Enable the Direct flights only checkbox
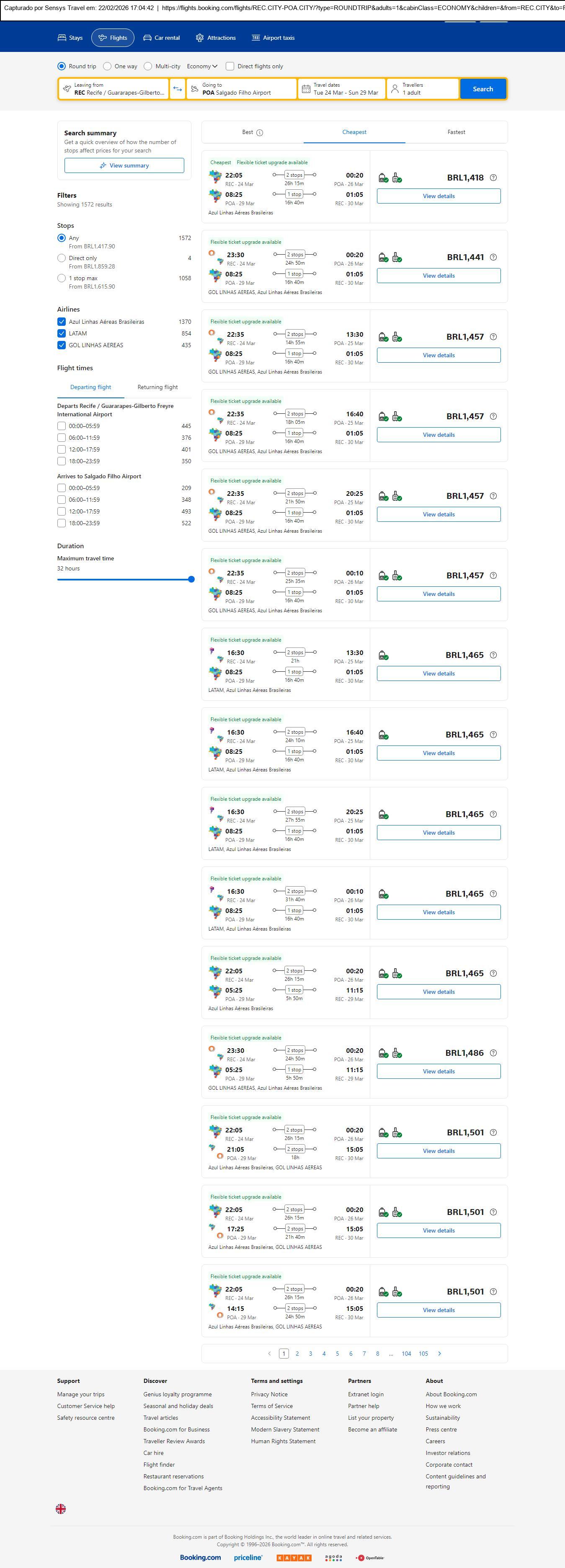565x1568 pixels. 230,66
